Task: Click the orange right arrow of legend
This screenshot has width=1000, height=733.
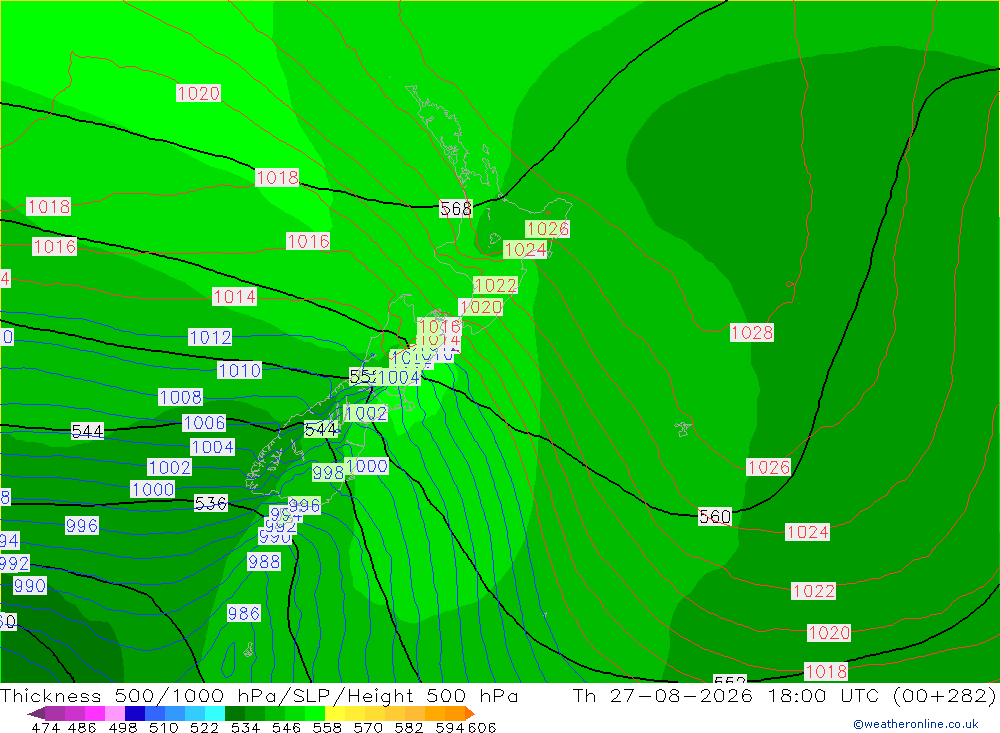Action: click(x=470, y=713)
